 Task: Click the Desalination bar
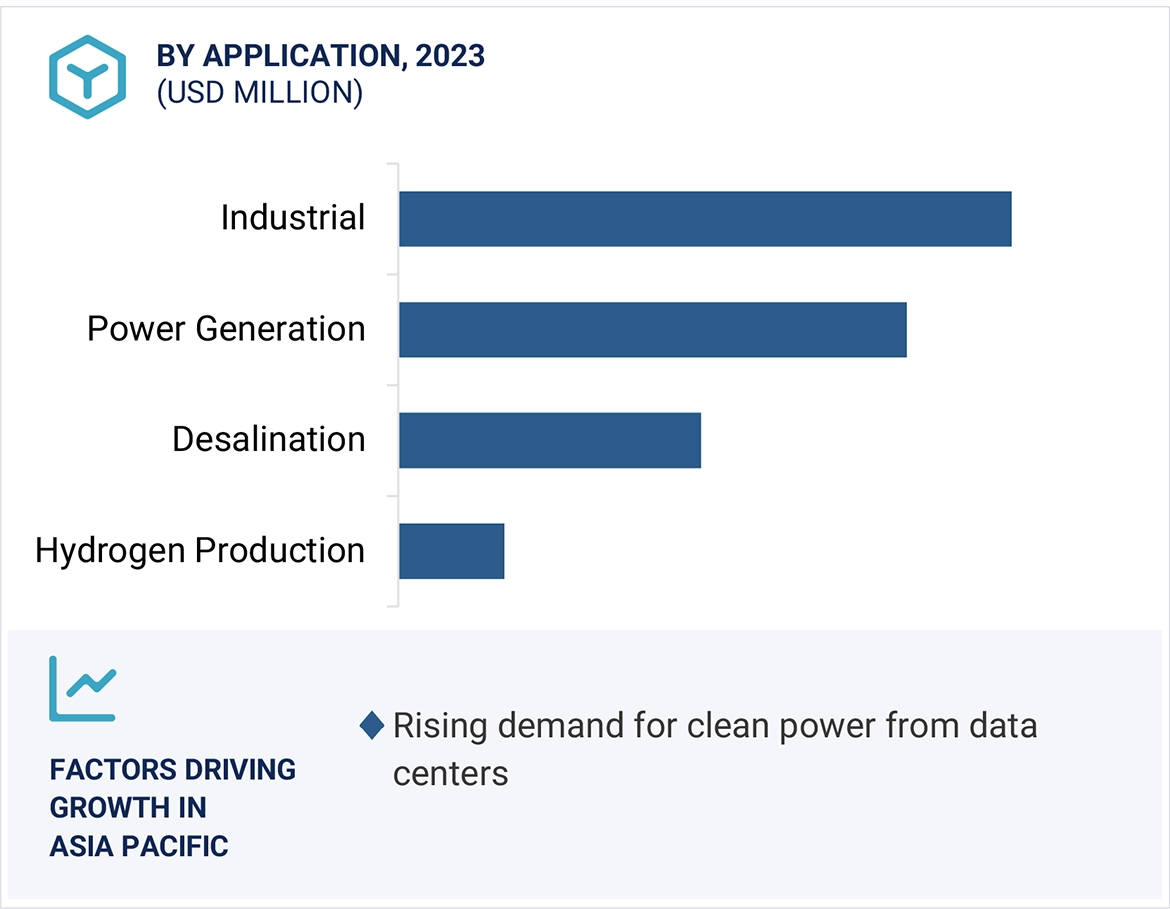[550, 439]
